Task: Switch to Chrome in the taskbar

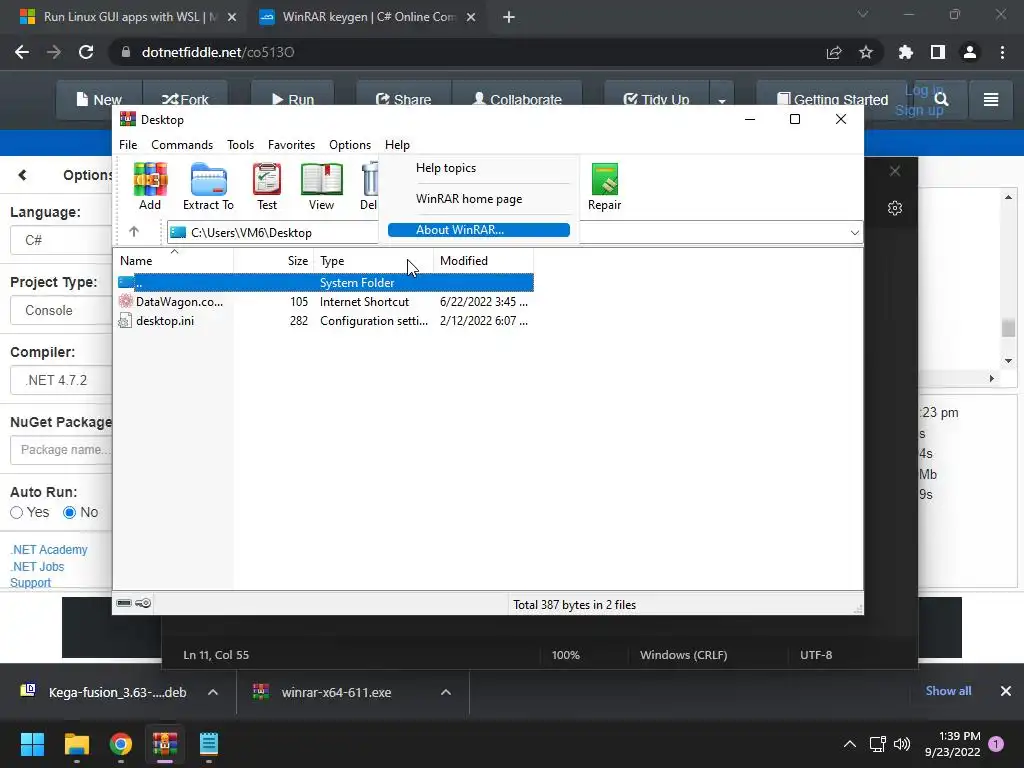Action: pyautogui.click(x=121, y=744)
